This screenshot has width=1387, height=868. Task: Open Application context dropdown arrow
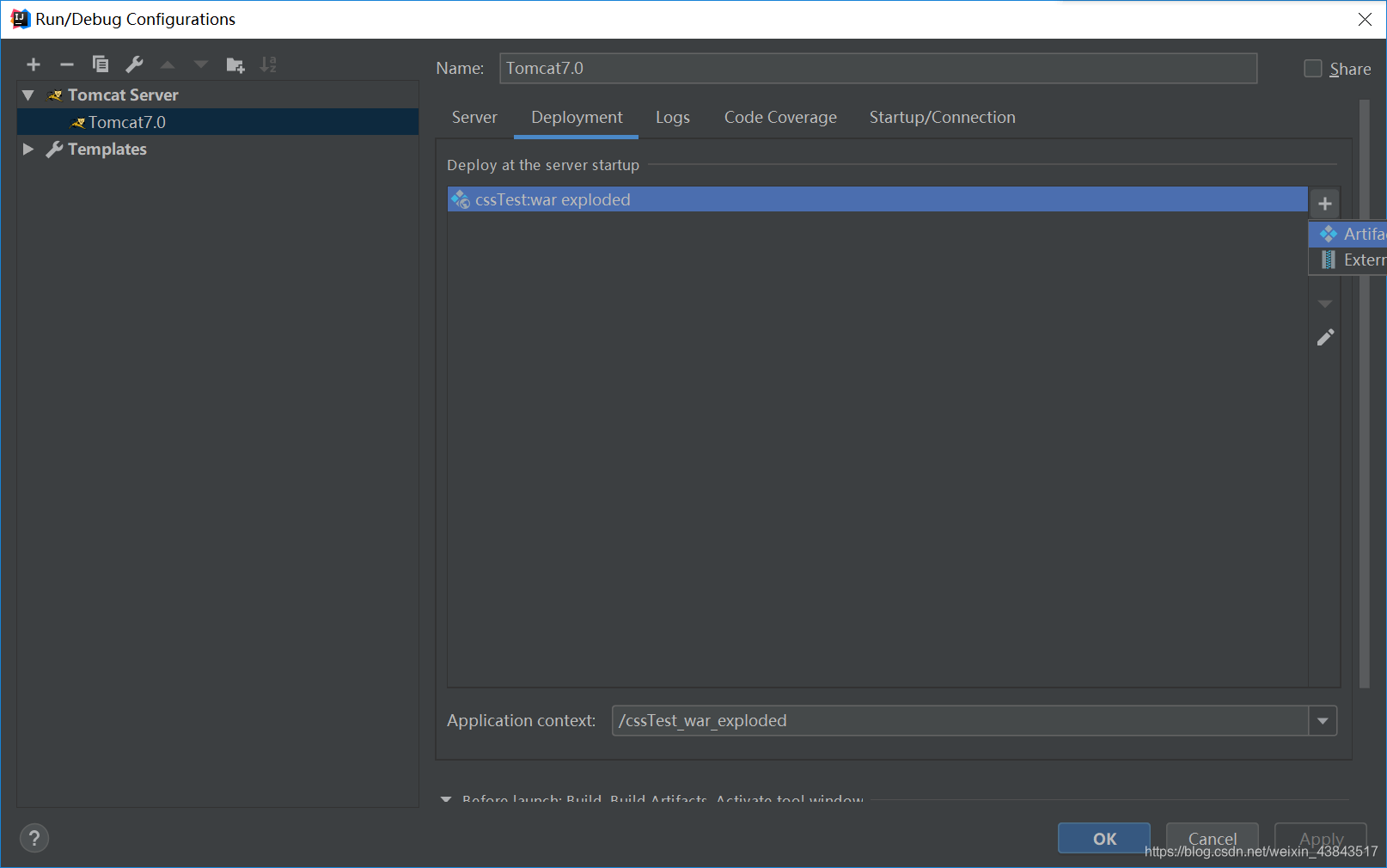(x=1323, y=721)
